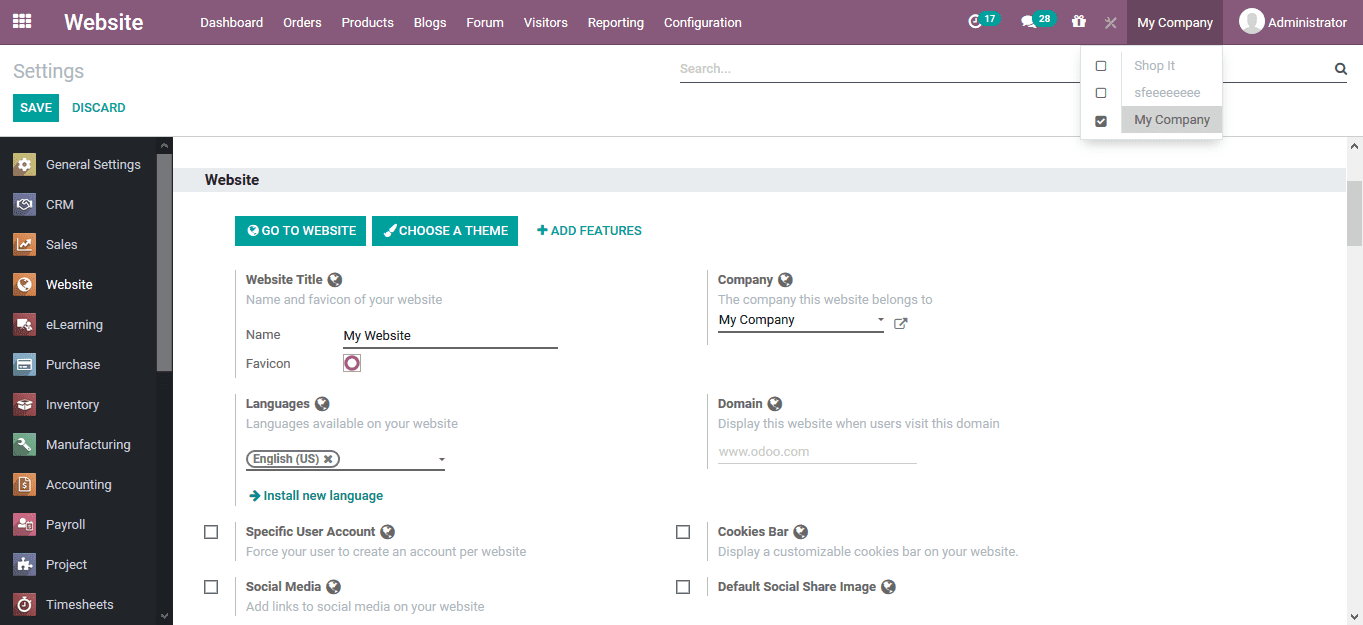
Task: Open the Company field dropdown
Action: [x=878, y=319]
